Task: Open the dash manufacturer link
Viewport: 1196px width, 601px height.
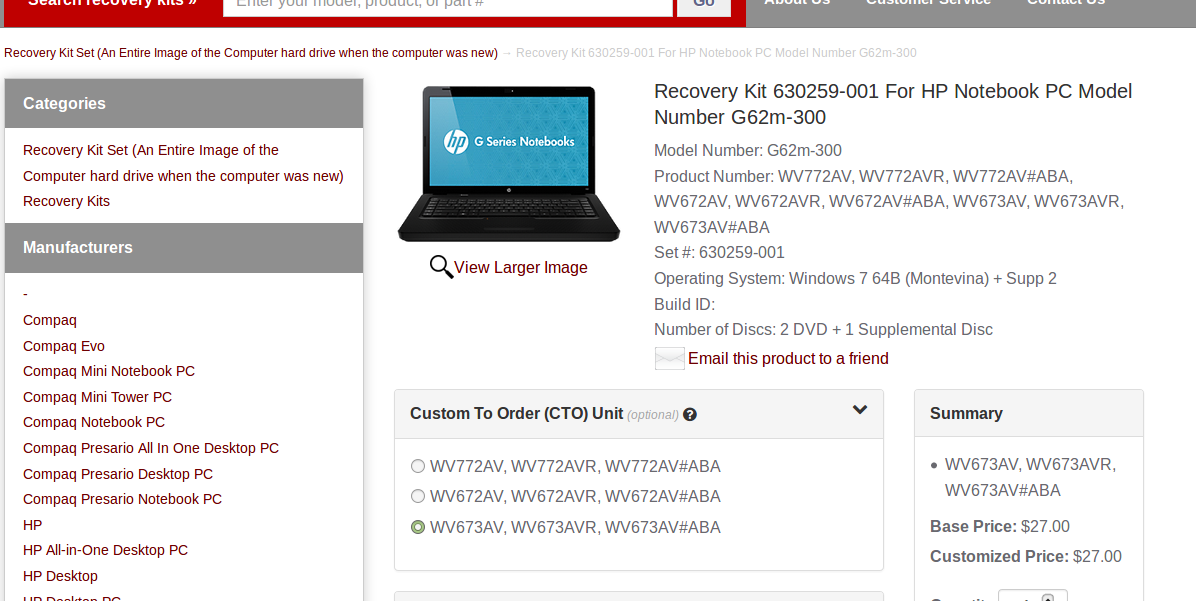Action: pyautogui.click(x=25, y=294)
